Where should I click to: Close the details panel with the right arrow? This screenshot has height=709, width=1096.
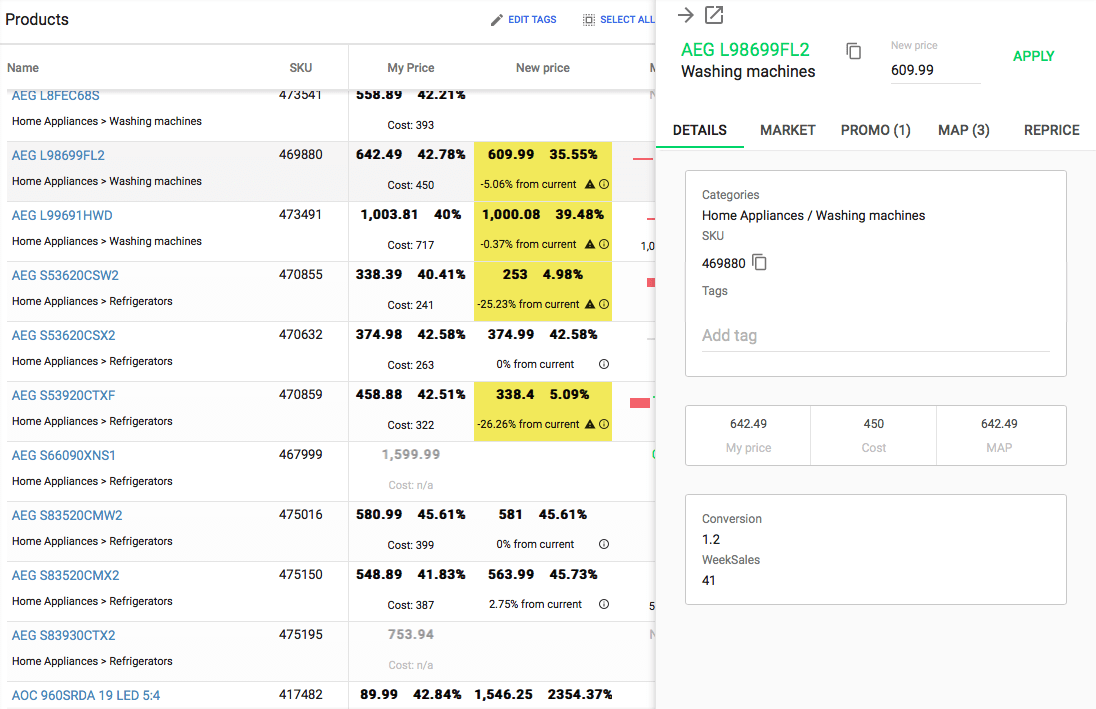pyautogui.click(x=686, y=15)
